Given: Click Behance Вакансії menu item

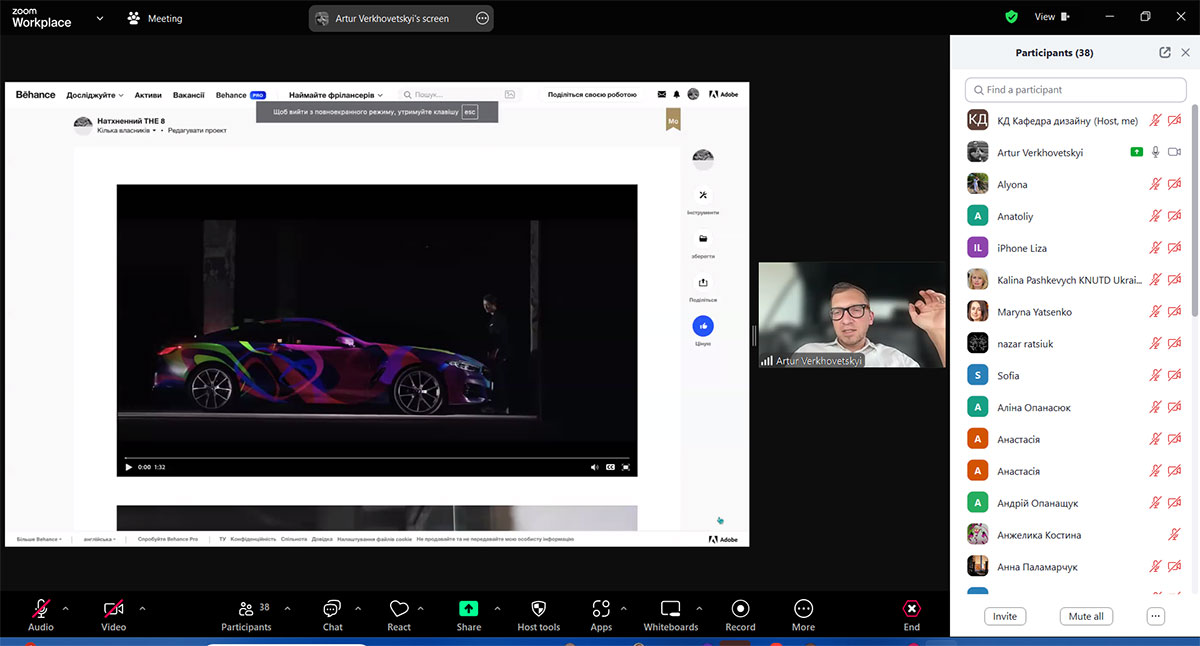Looking at the screenshot, I should click(x=189, y=95).
